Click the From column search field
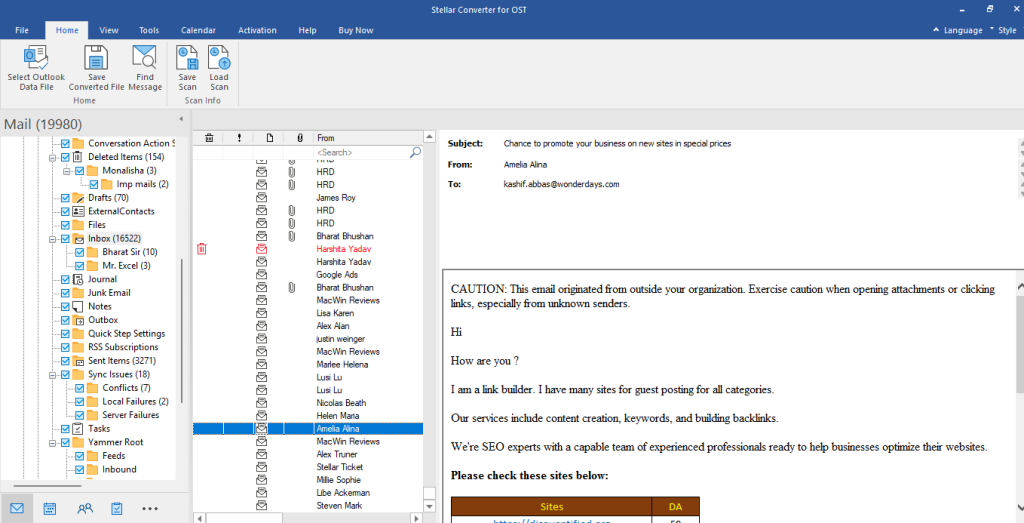The width and height of the screenshot is (1024, 523). tap(367, 152)
